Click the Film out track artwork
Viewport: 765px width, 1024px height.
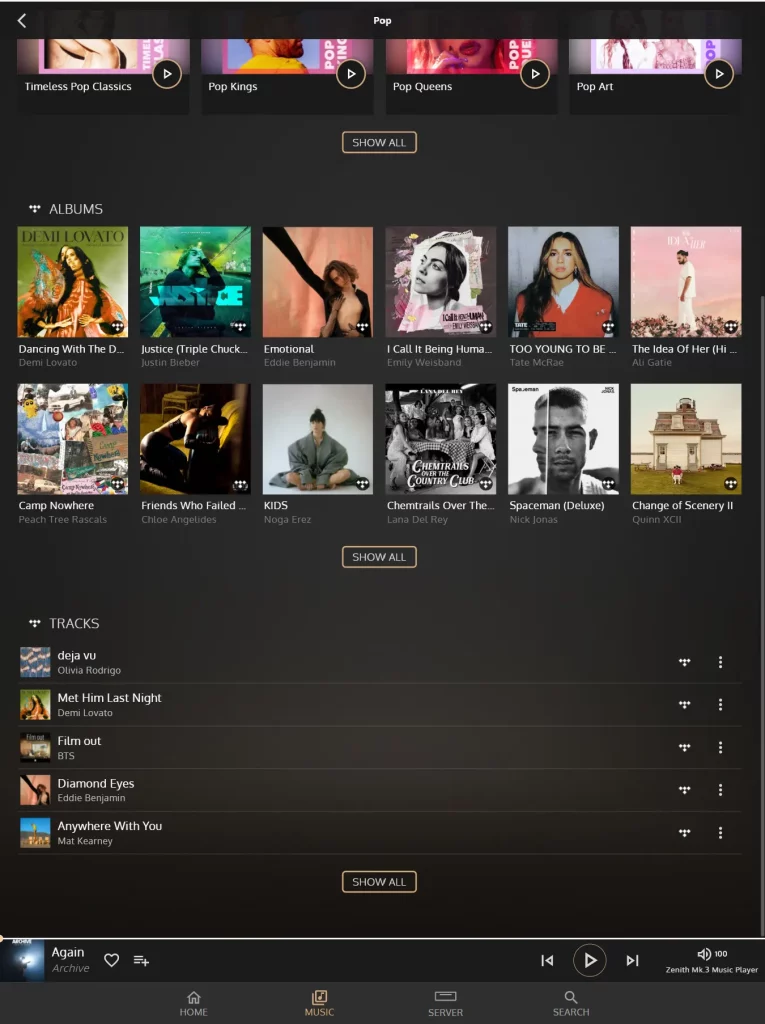pyautogui.click(x=35, y=747)
